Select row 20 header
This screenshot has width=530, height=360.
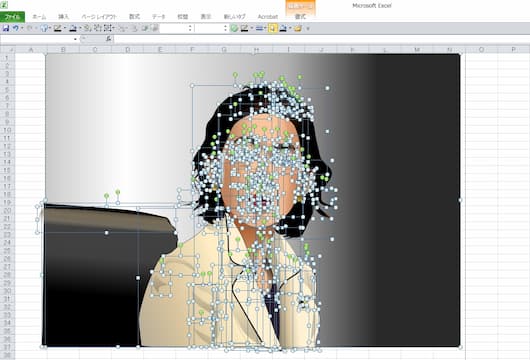(7, 210)
